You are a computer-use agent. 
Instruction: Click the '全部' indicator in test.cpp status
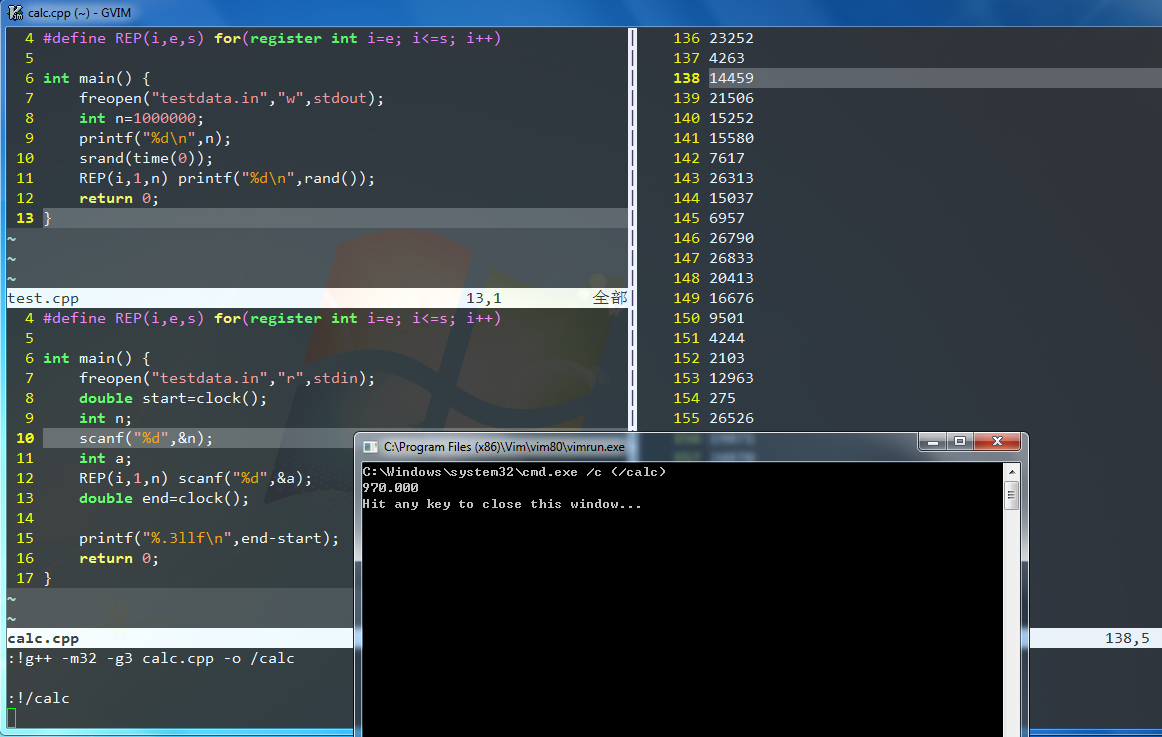point(610,298)
